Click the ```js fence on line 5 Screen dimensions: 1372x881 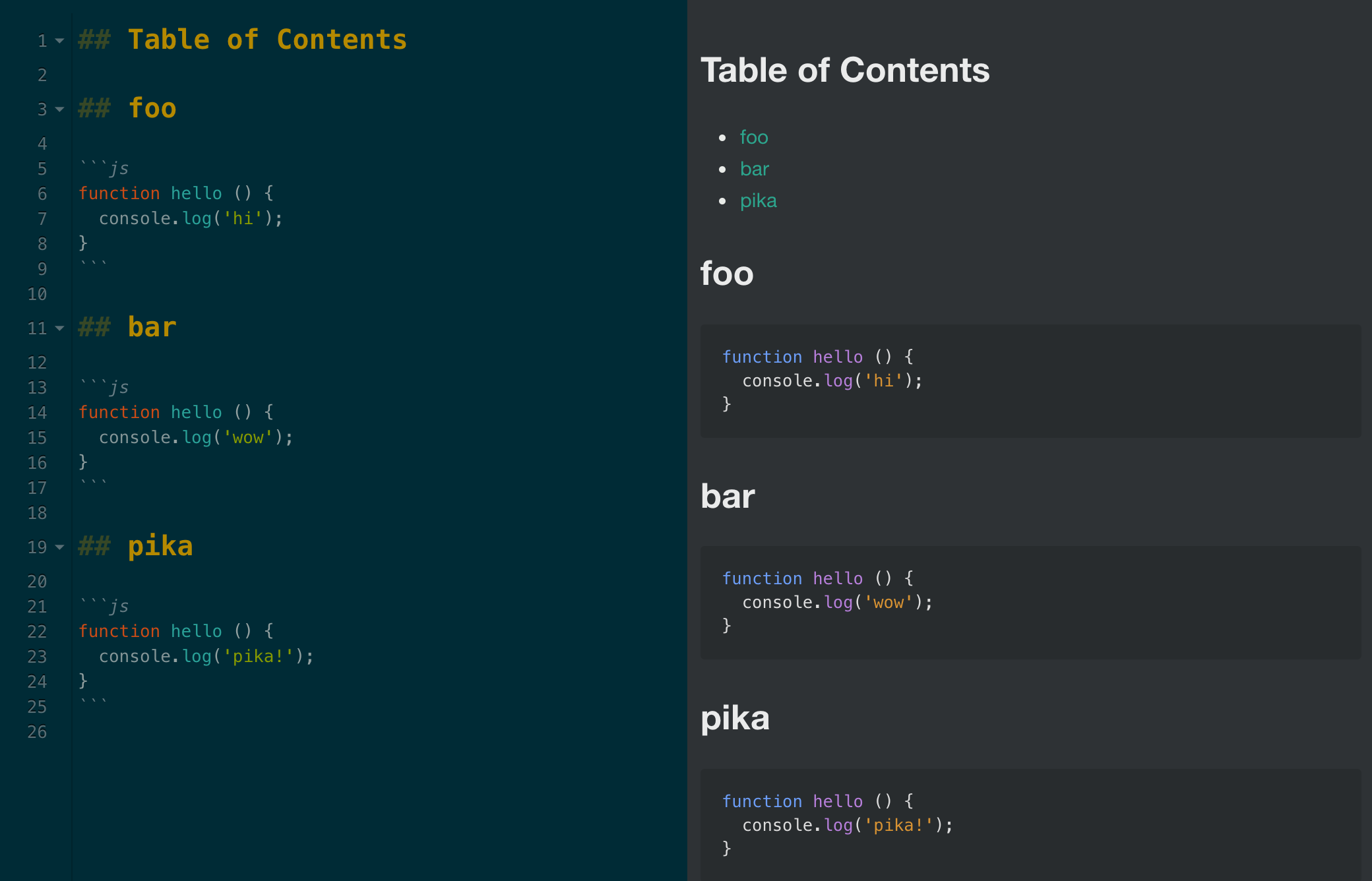104,168
